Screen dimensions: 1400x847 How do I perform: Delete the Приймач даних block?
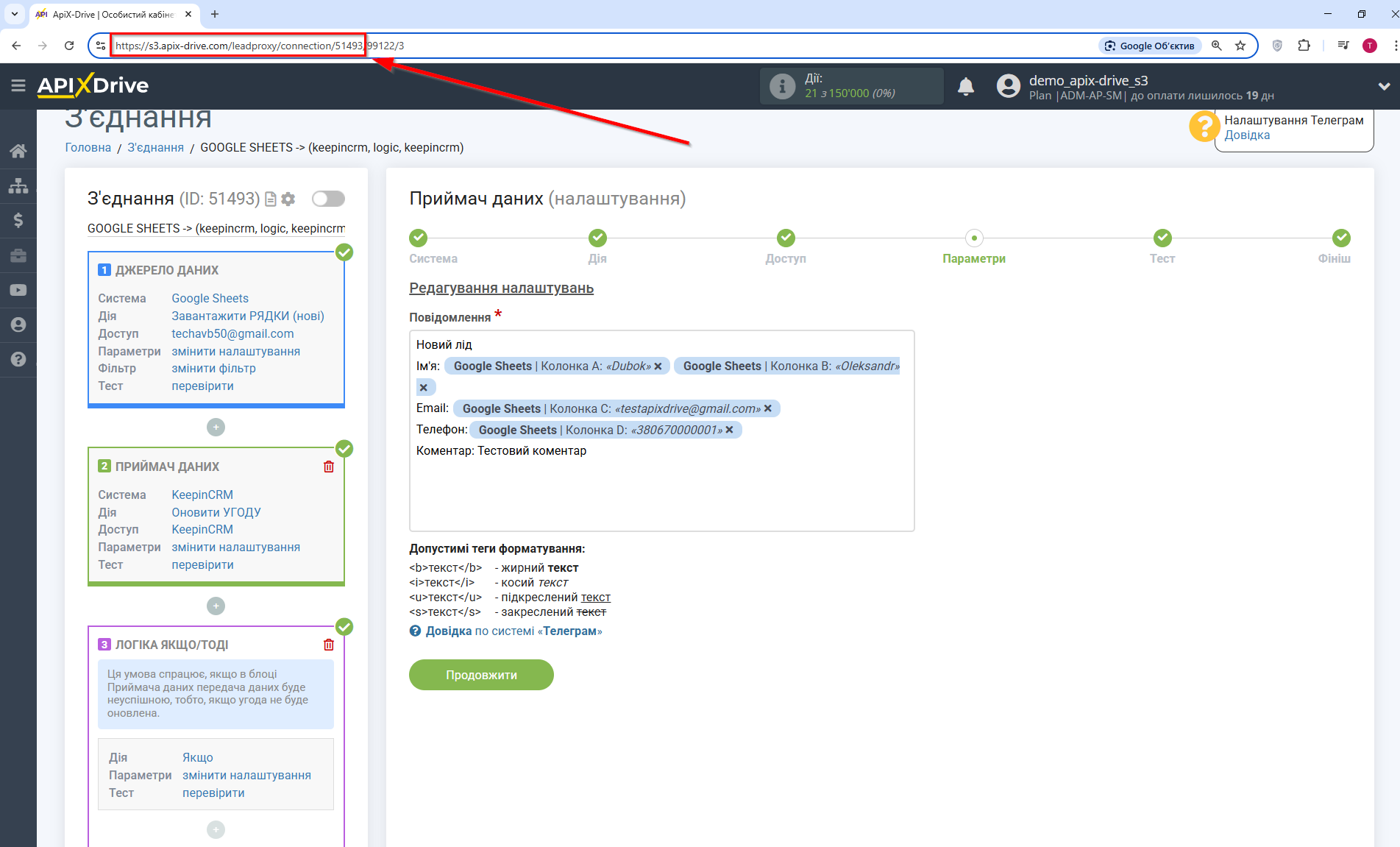click(x=329, y=467)
